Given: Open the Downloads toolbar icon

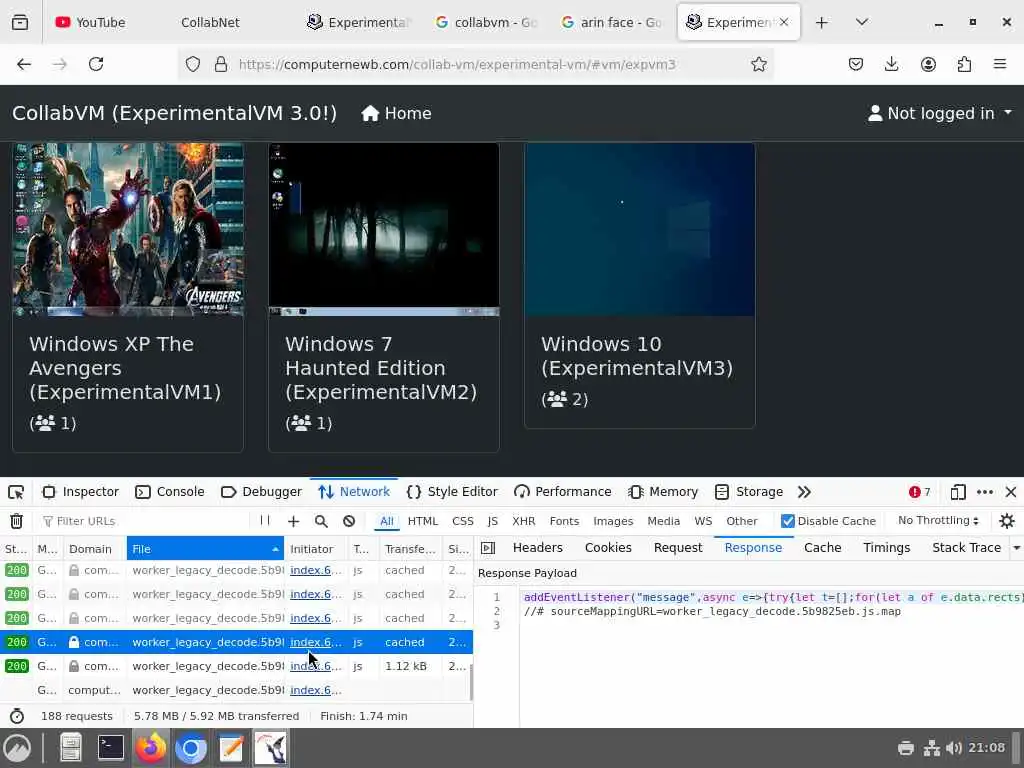Looking at the screenshot, I should pyautogui.click(x=891, y=64).
